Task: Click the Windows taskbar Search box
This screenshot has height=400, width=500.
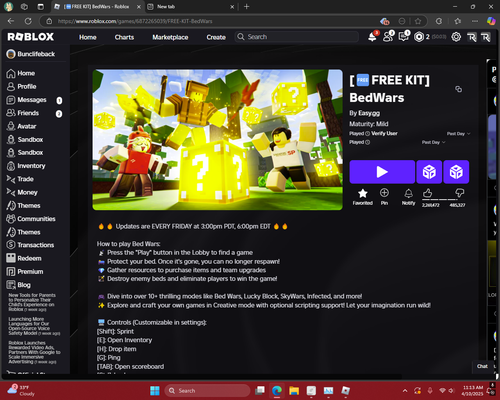Action: pos(207,391)
